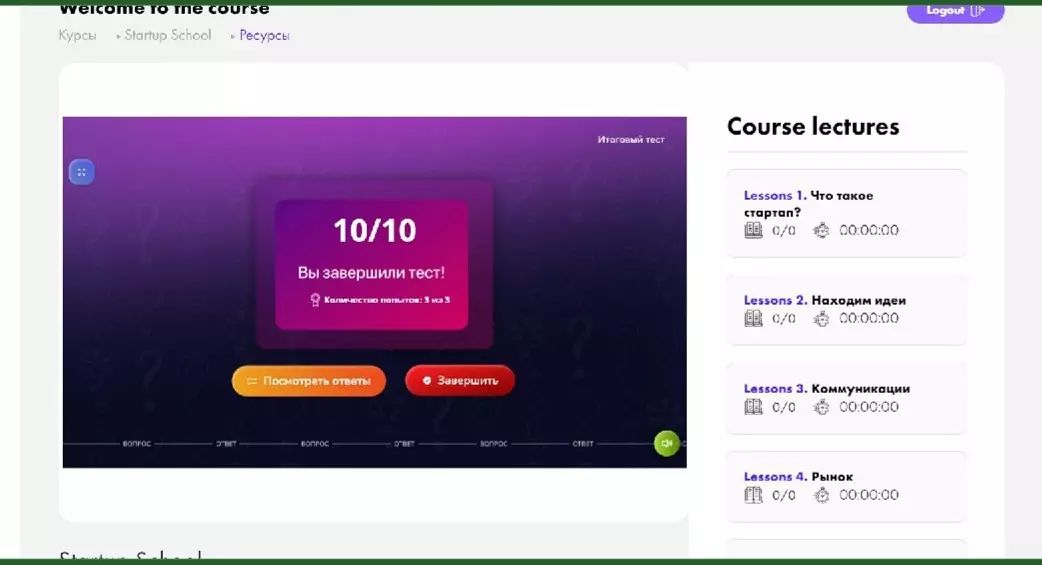Click the Количество попыток text
The height and width of the screenshot is (565, 1042).
pos(387,300)
